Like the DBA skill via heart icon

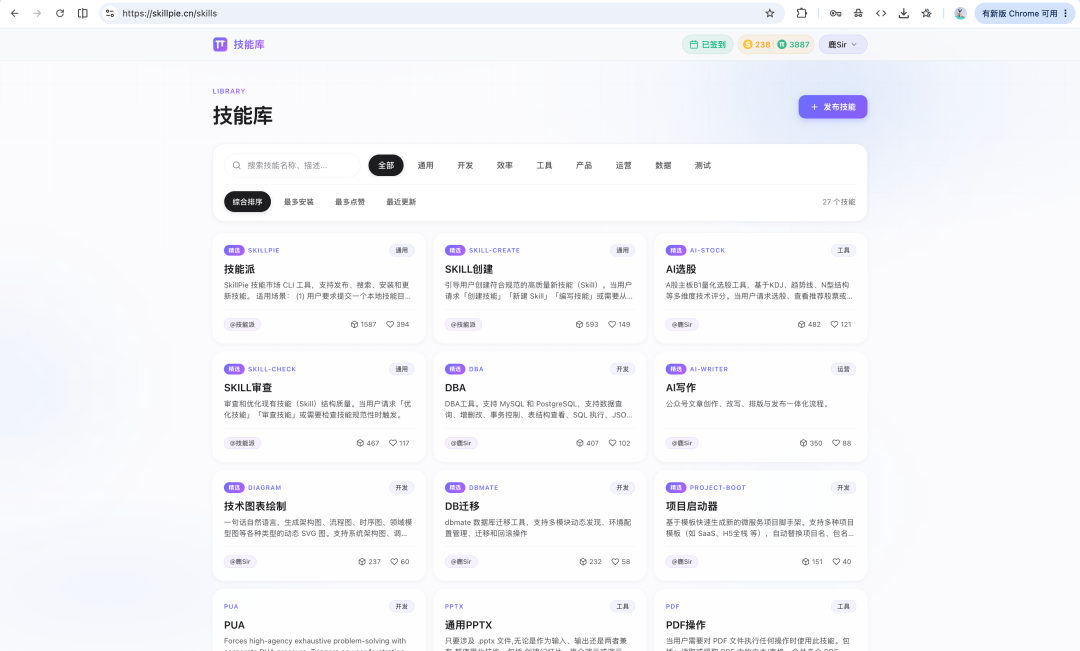(612, 443)
